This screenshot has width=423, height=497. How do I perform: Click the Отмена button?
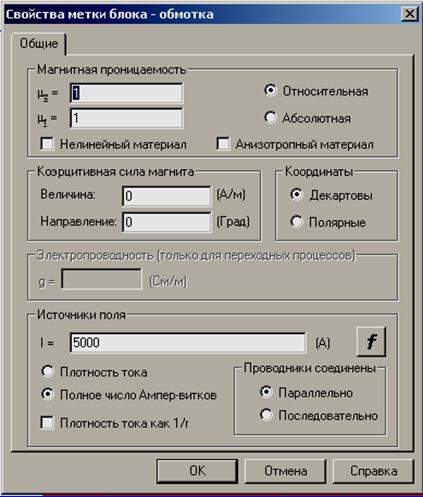click(285, 471)
